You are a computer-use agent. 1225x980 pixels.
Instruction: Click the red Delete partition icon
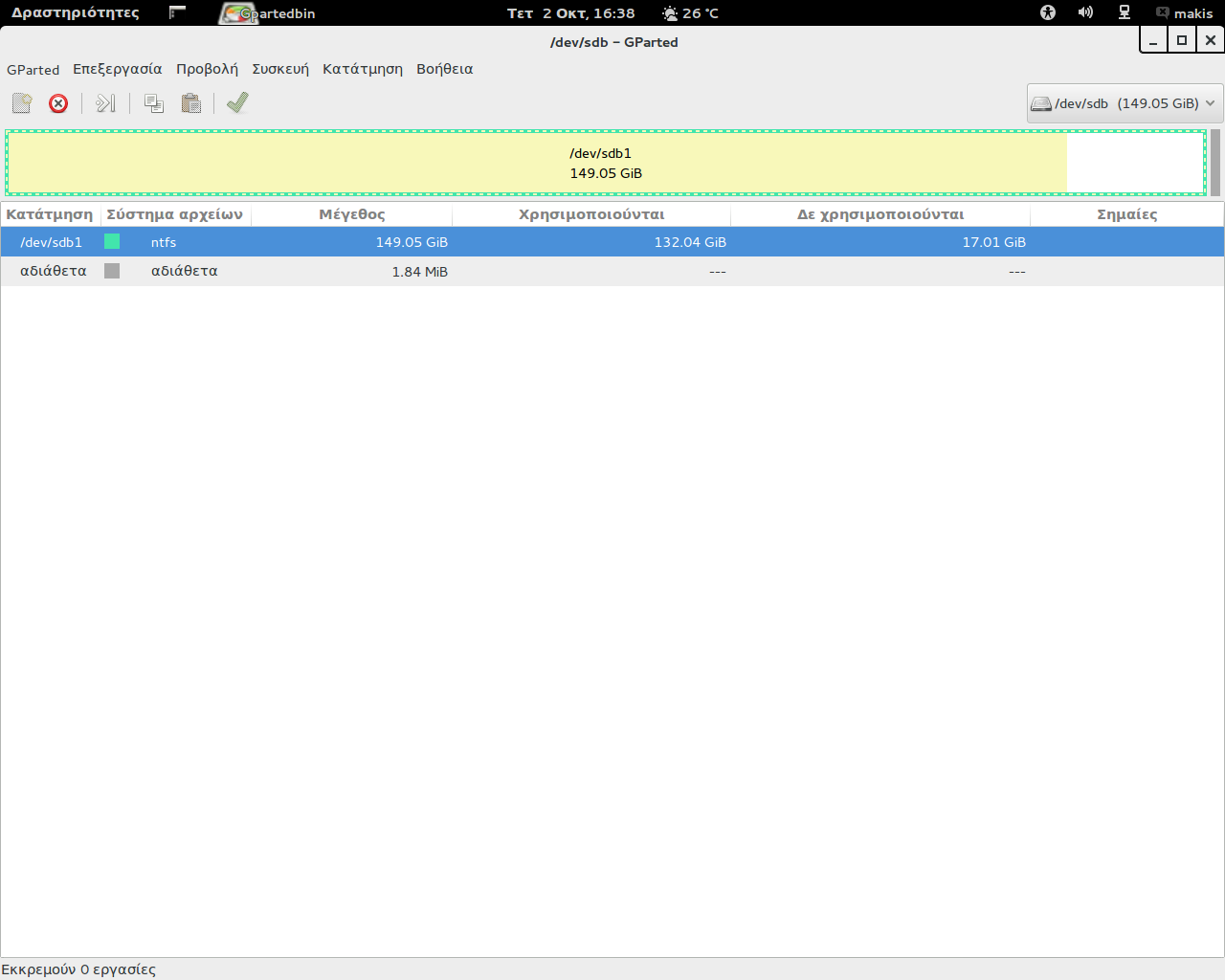[x=58, y=103]
